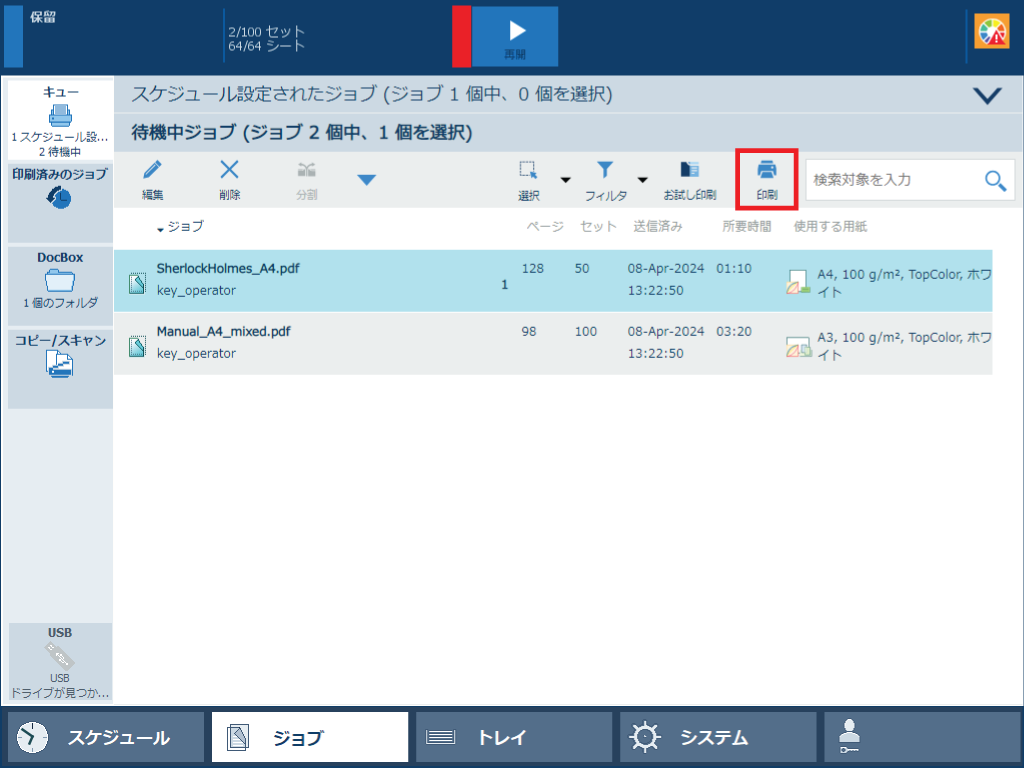1024x768 pixels.
Task: Switch to the Schedule (スケジュール) tab
Action: [106, 738]
